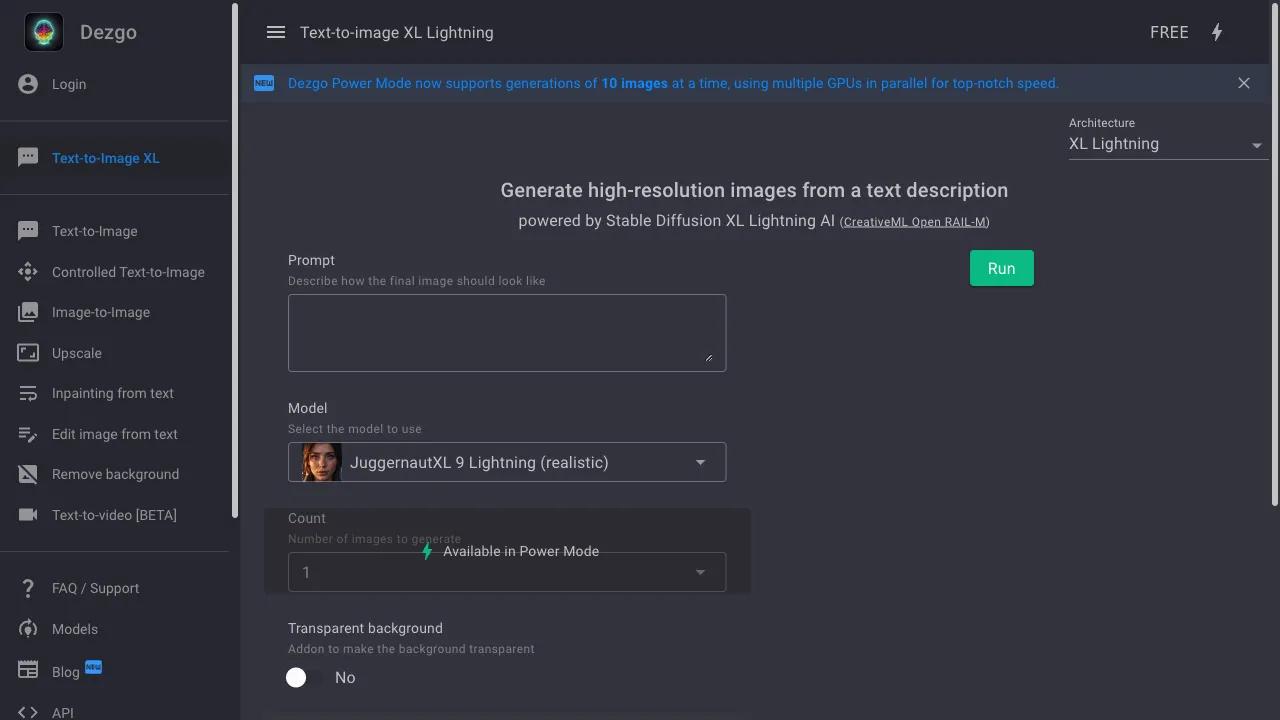Click the main page vertical scrollbar
The height and width of the screenshot is (720, 1280).
tap(1275, 255)
